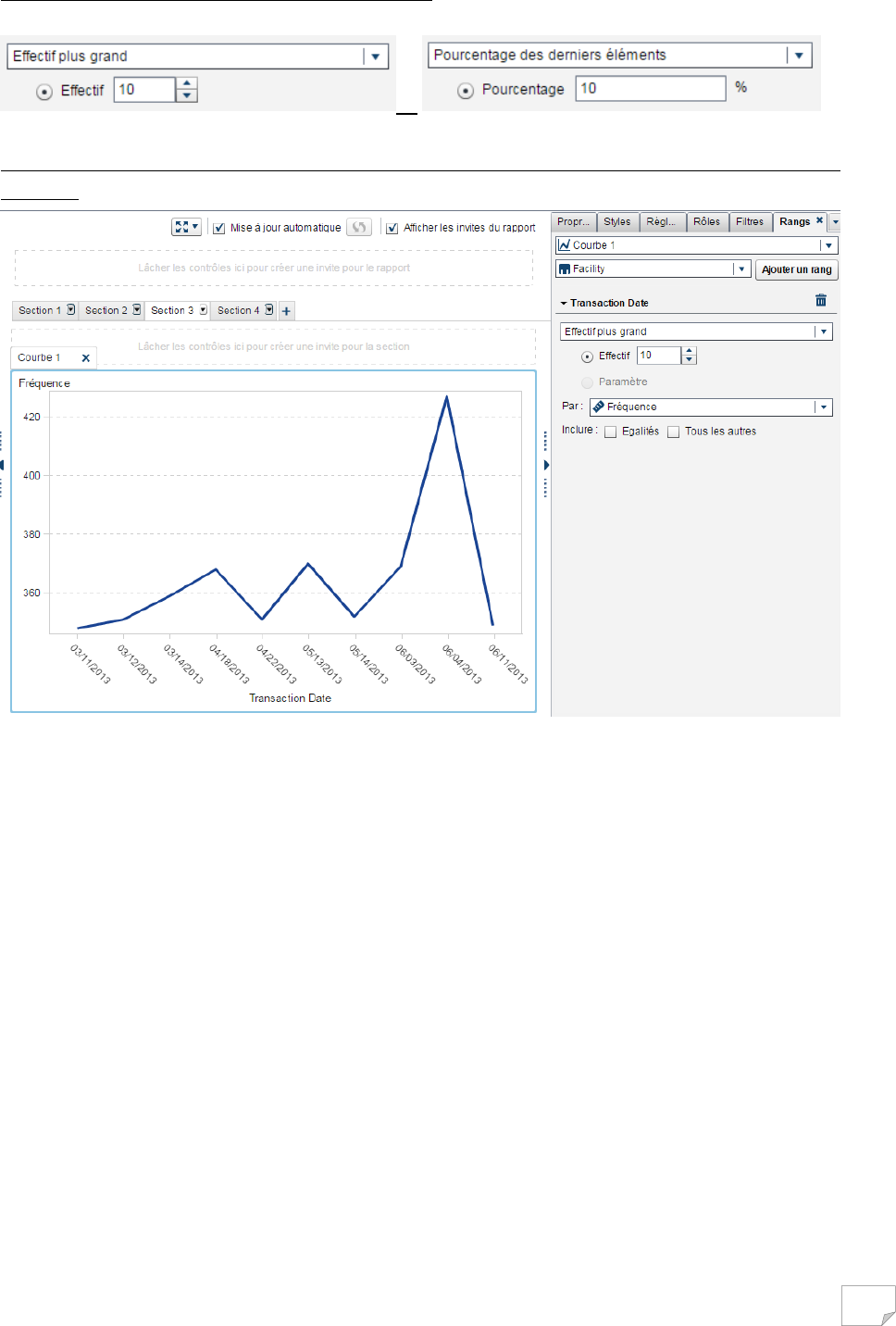Open the Courbe 1 object dropdown
This screenshot has height=1326, width=896.
pyautogui.click(x=697, y=245)
